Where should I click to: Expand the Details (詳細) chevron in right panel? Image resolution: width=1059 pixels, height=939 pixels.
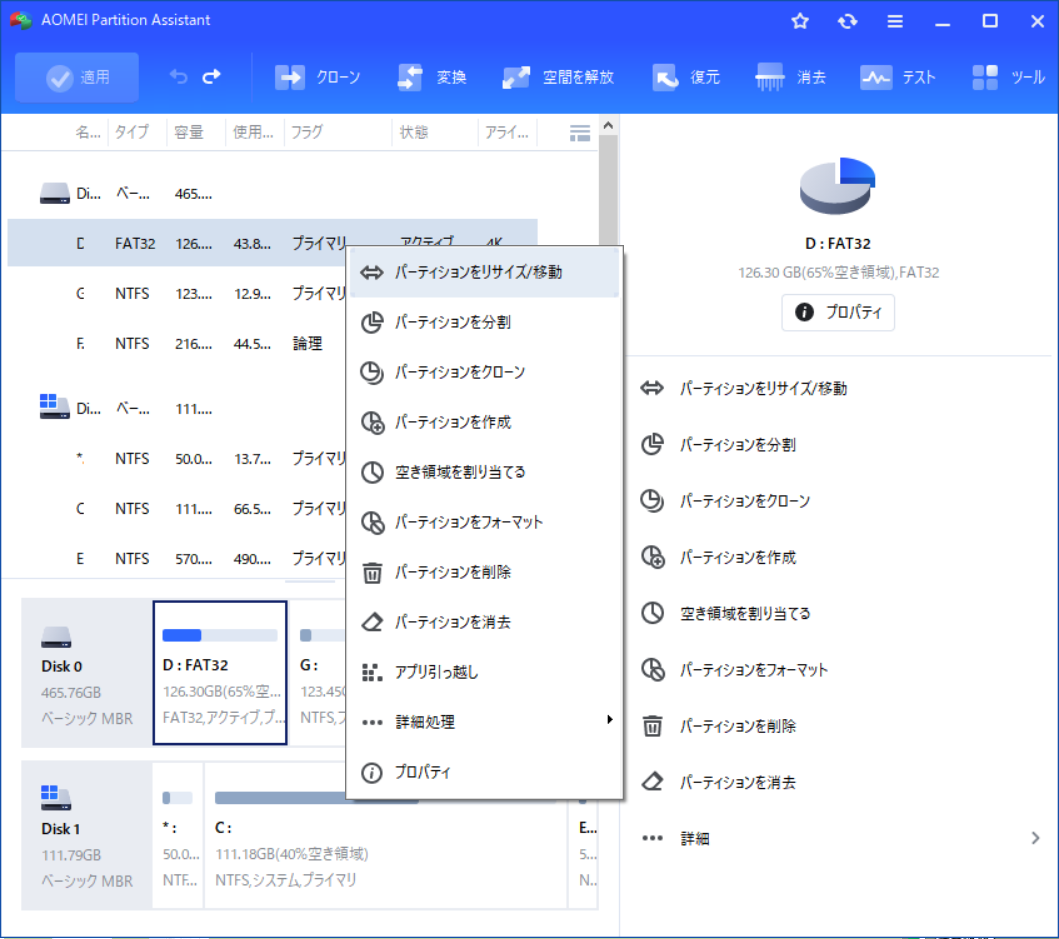click(x=1035, y=838)
